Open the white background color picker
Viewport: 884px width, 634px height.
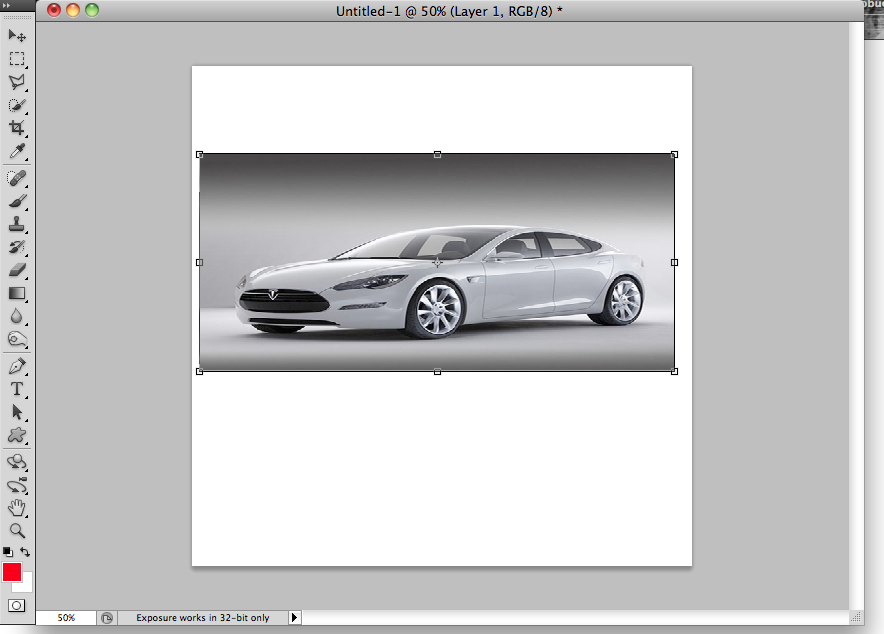(27, 586)
